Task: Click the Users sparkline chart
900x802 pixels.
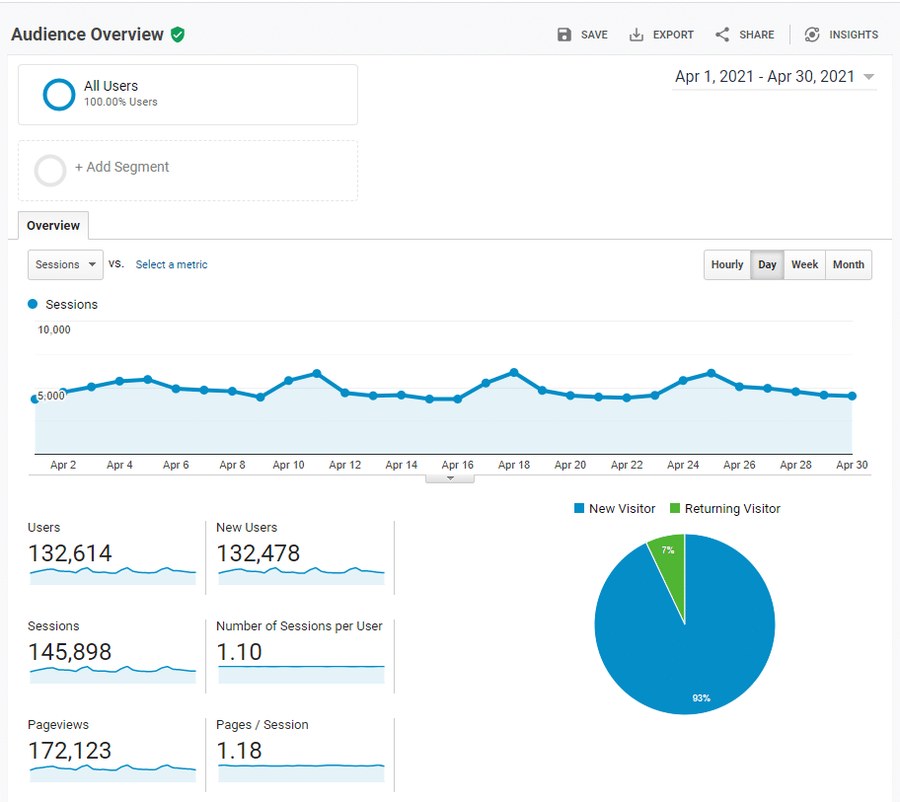Action: coord(113,576)
